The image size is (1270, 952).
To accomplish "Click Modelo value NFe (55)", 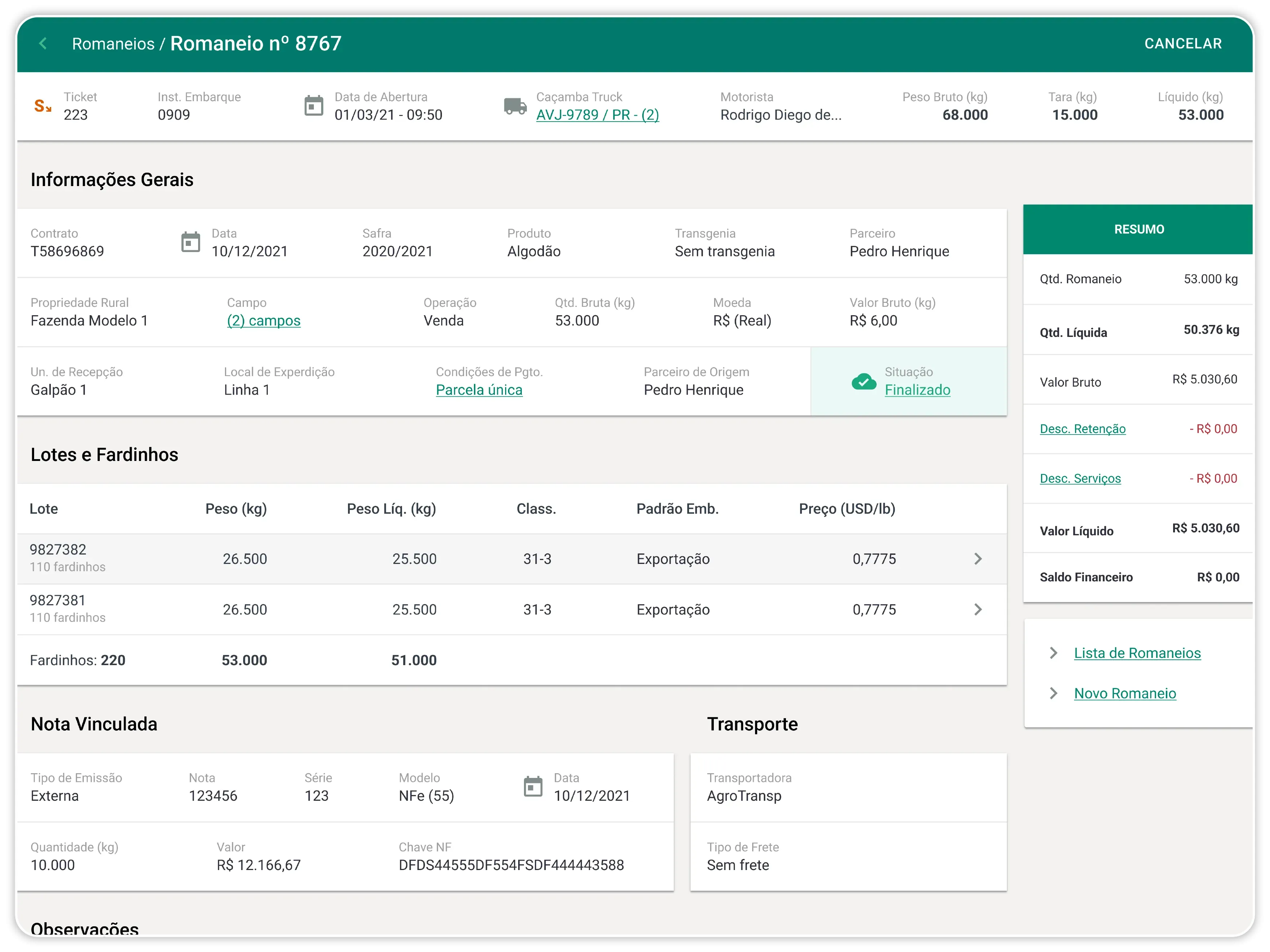I will click(x=426, y=796).
